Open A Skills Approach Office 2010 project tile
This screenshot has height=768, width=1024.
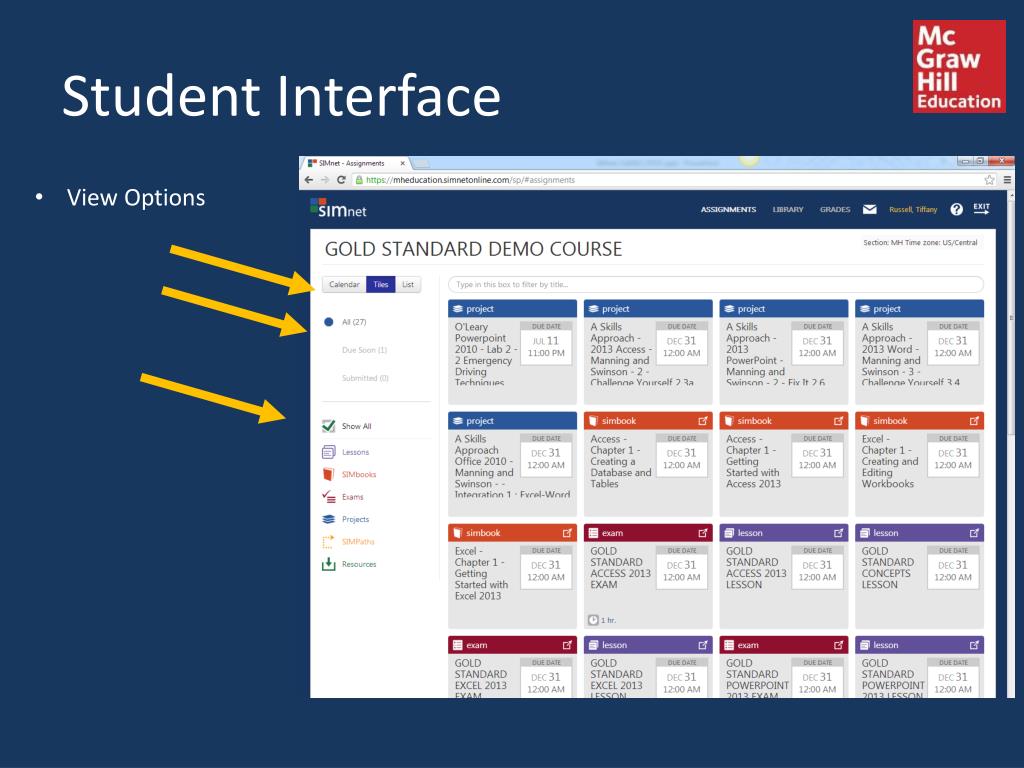click(513, 464)
